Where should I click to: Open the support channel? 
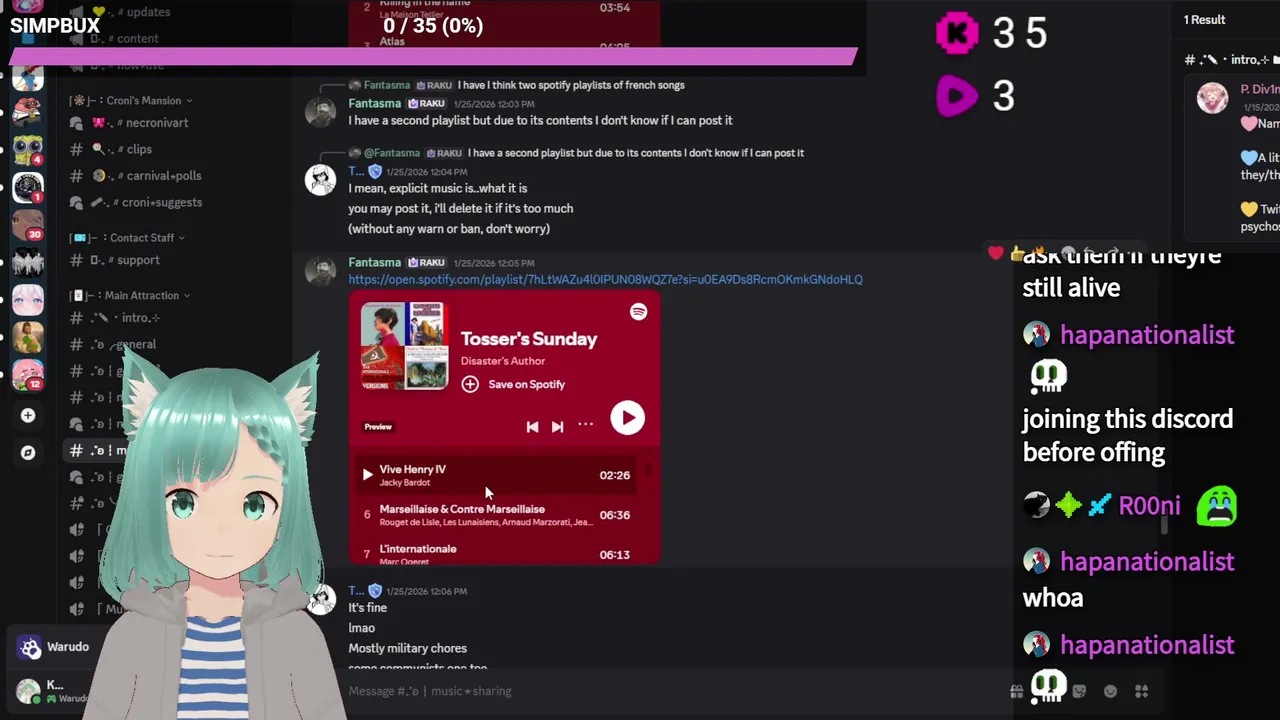[125, 260]
